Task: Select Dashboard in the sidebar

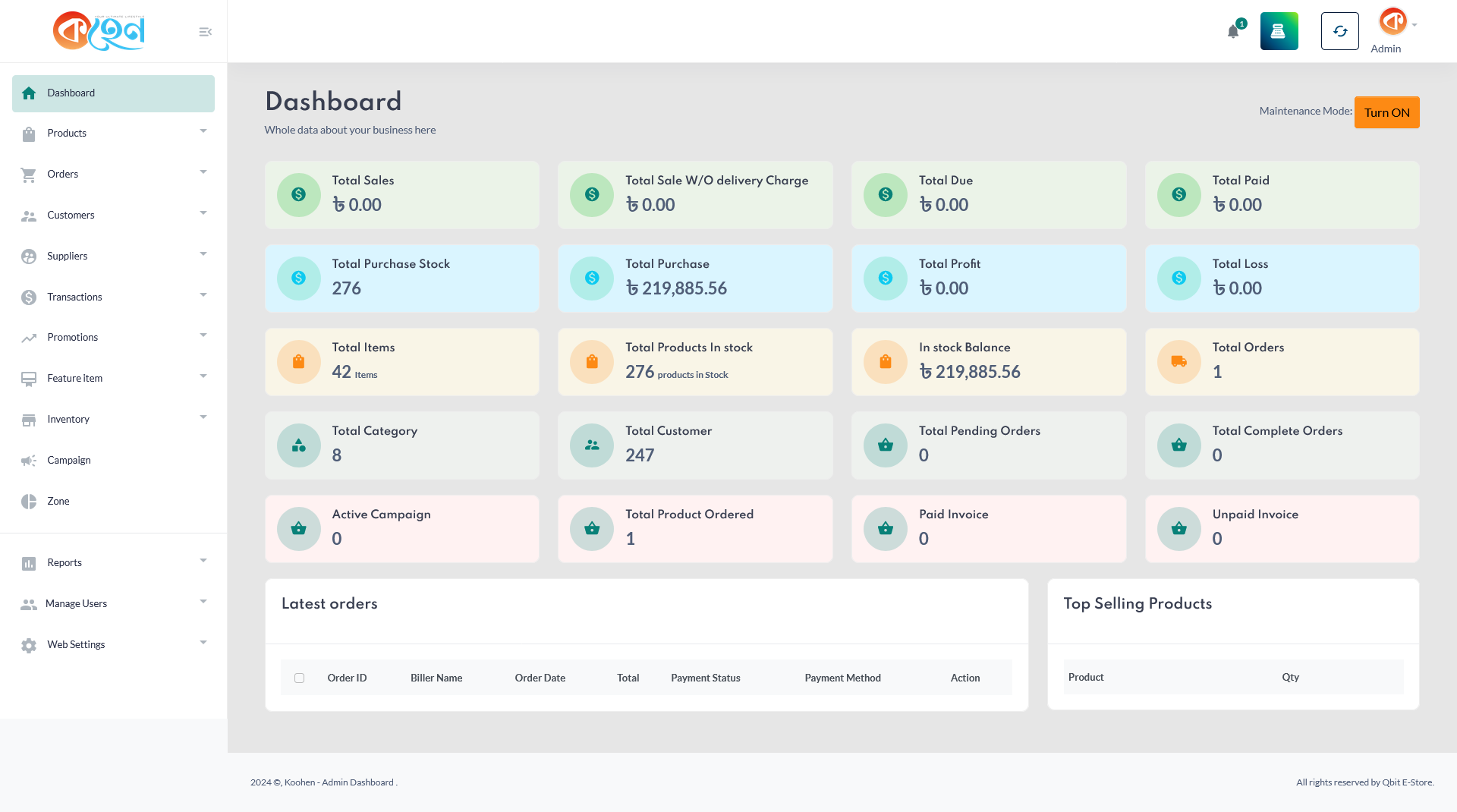Action: [x=113, y=93]
